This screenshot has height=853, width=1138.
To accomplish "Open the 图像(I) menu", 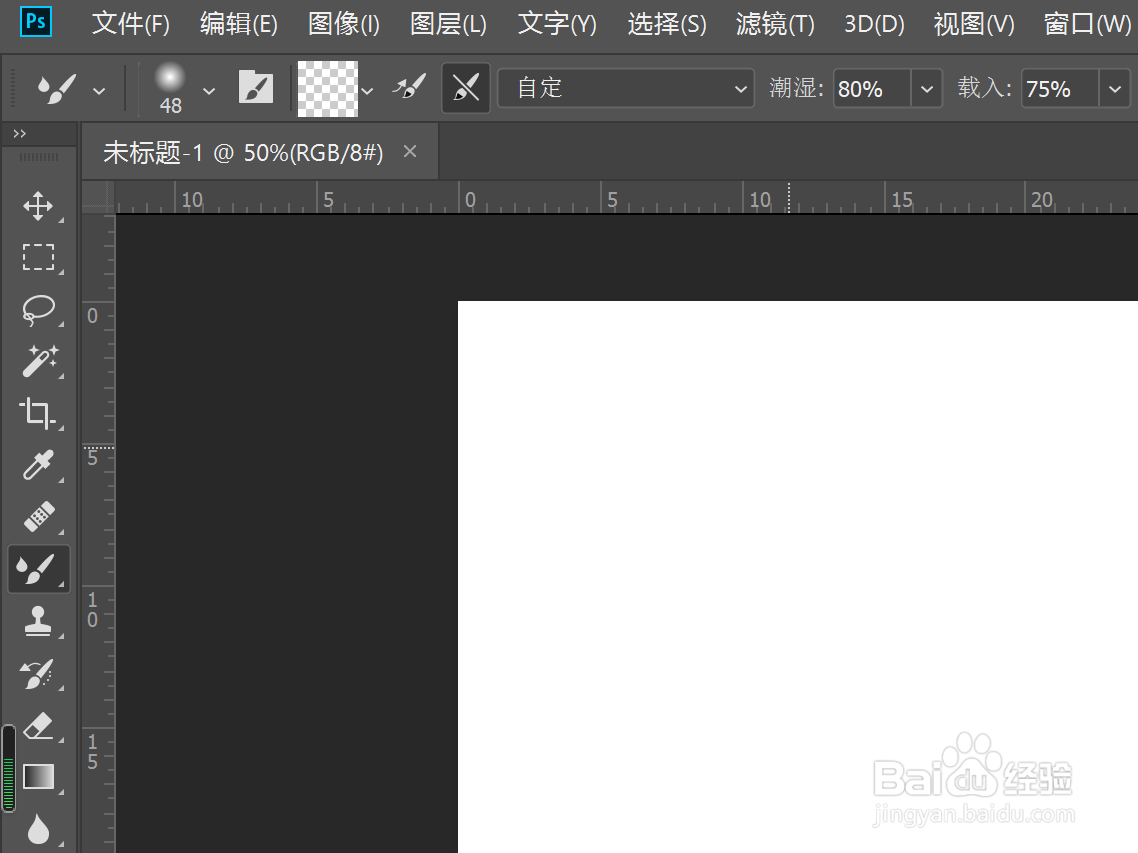I will click(x=344, y=25).
